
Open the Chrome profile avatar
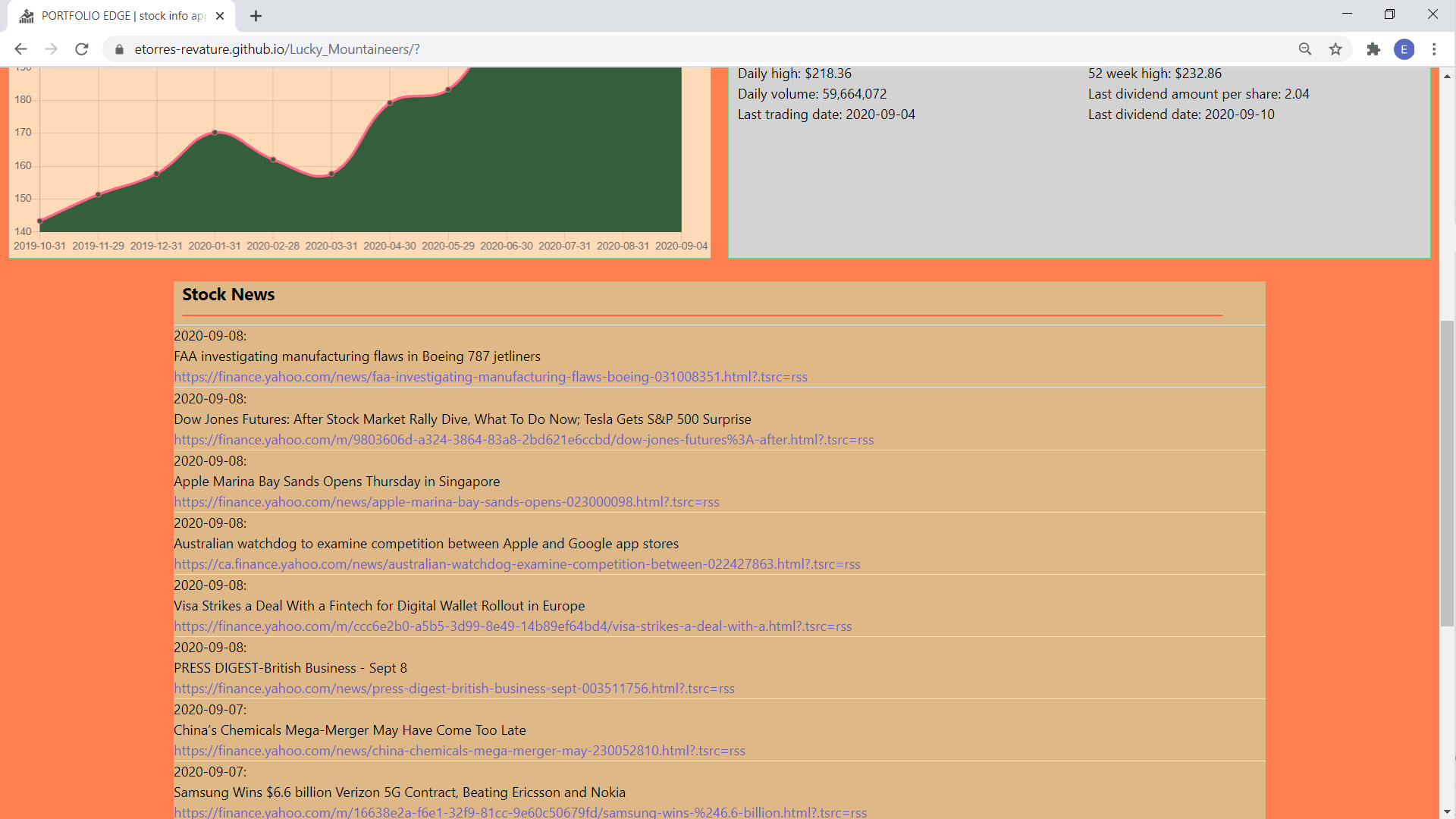pos(1404,49)
